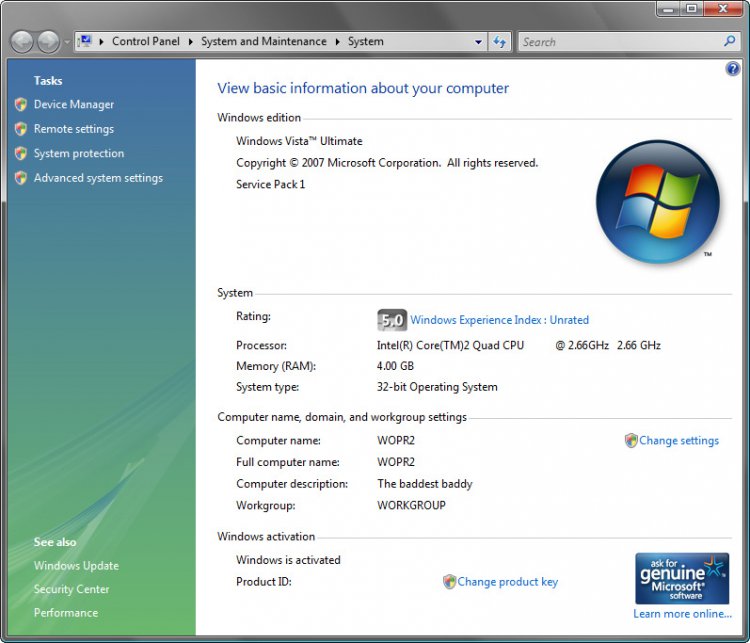Screen dimensions: 750x643
Task: Click the shield icon beside Change settings
Action: (x=631, y=441)
